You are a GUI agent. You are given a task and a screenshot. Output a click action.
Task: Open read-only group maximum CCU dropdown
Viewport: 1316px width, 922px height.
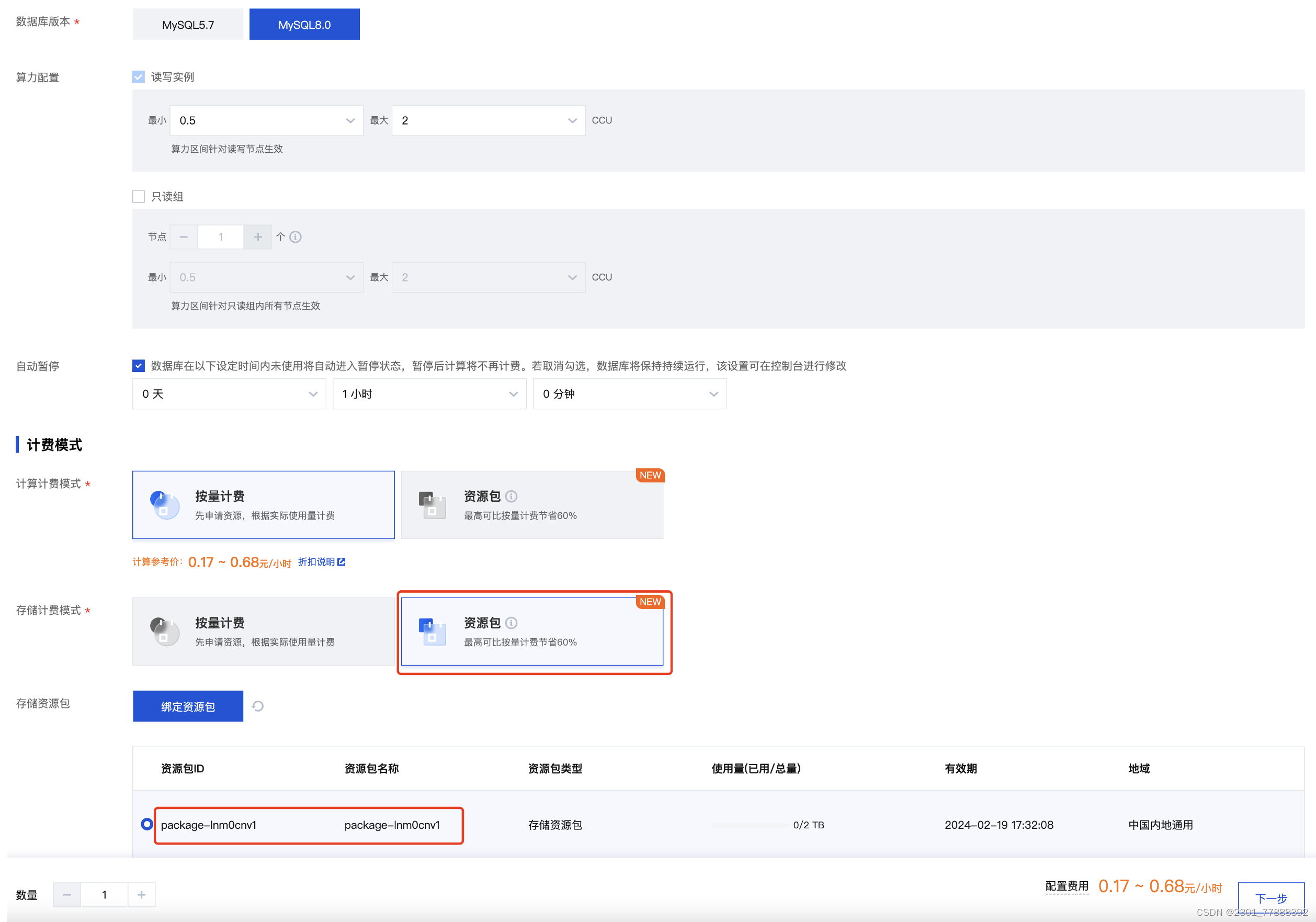pos(489,277)
